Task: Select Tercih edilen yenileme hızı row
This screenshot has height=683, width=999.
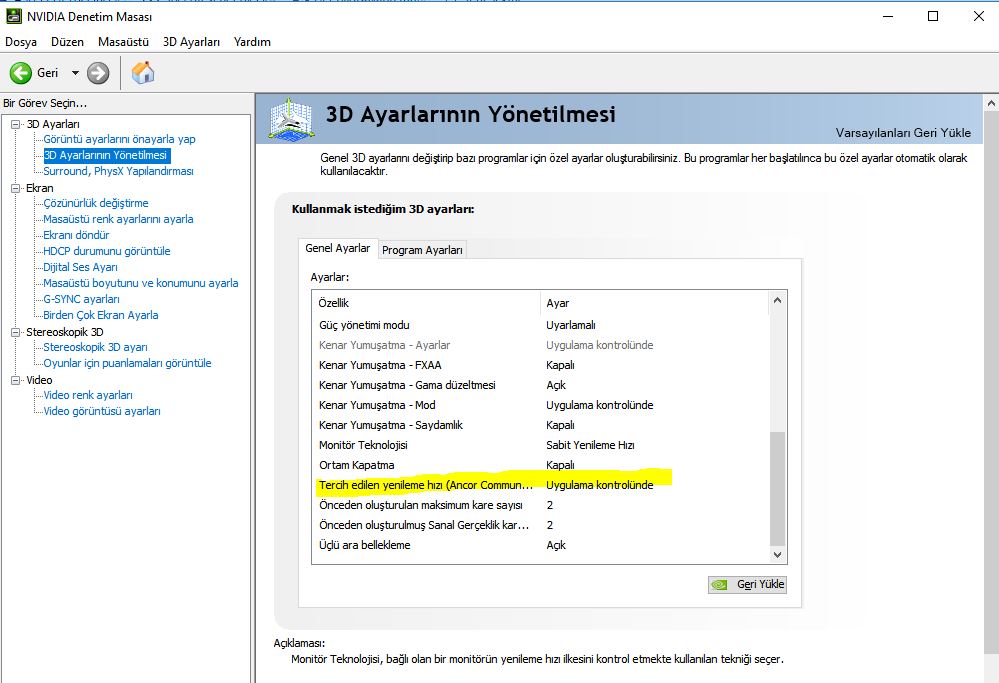Action: click(540, 485)
